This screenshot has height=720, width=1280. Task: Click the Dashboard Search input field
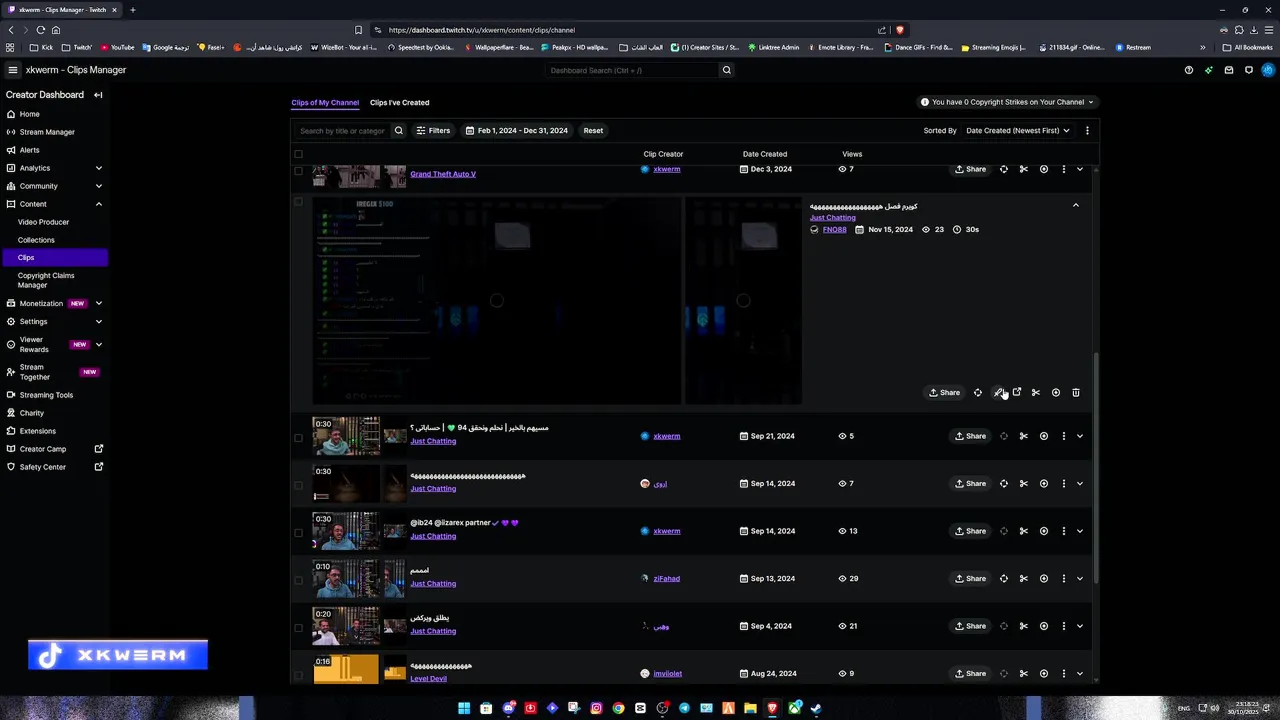coord(632,70)
